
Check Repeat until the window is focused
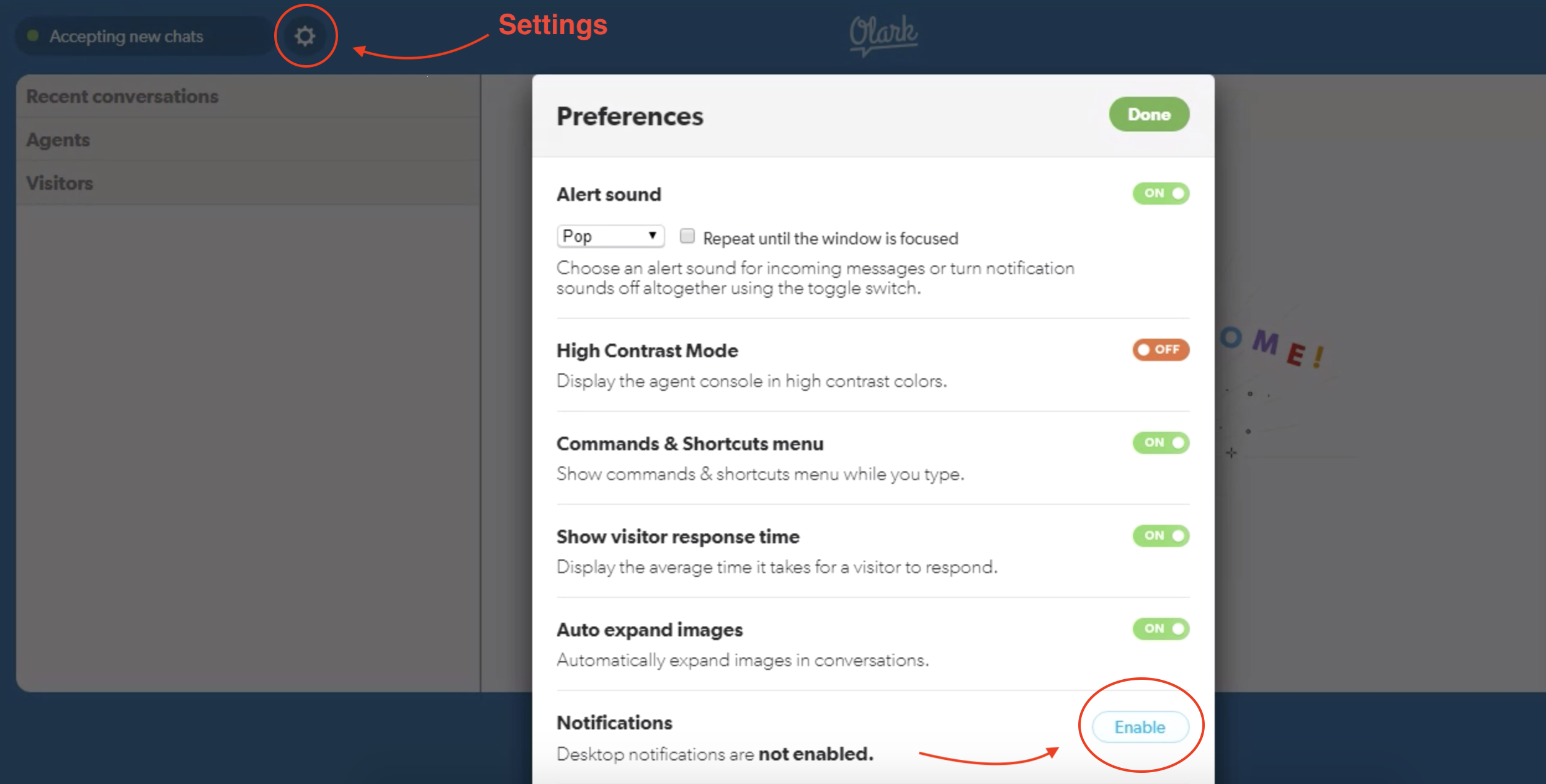click(x=687, y=236)
